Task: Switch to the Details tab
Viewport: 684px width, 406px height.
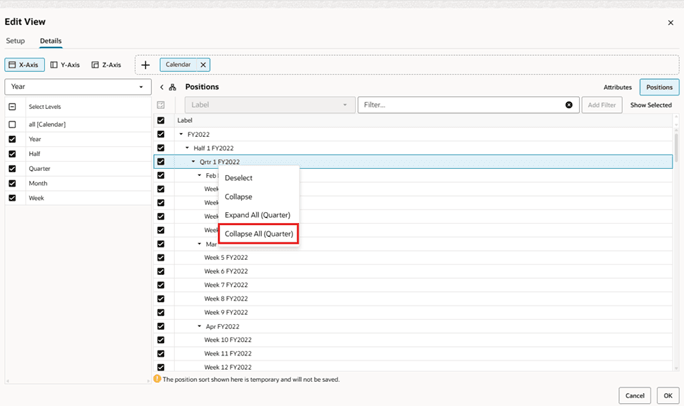Action: [51, 41]
